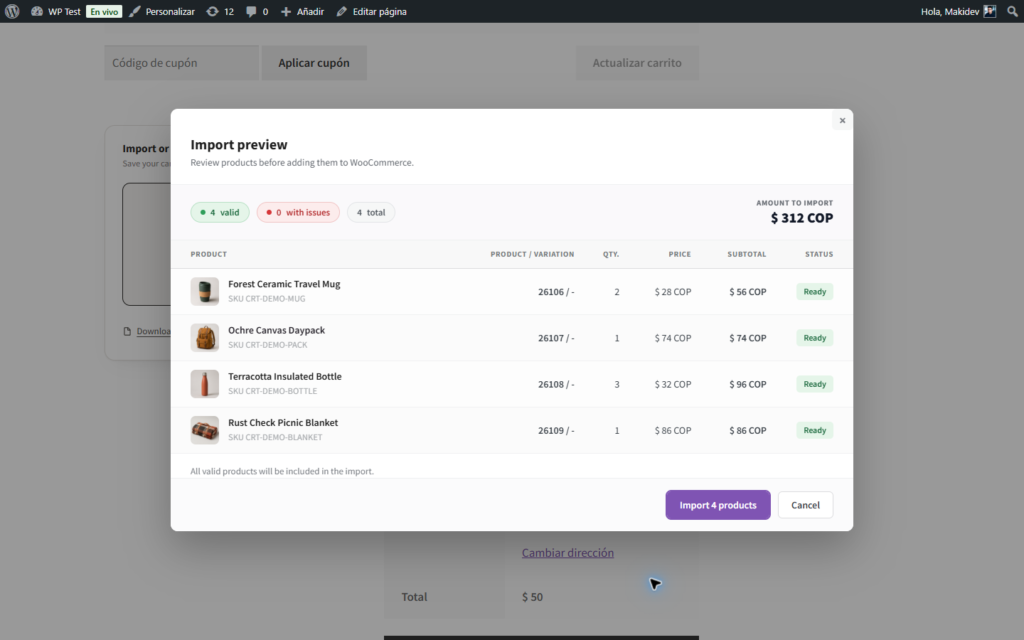Screen dimensions: 1024x640
Task: Click the SKU CRT-DEMO-BOTTLE text
Action: (x=272, y=392)
